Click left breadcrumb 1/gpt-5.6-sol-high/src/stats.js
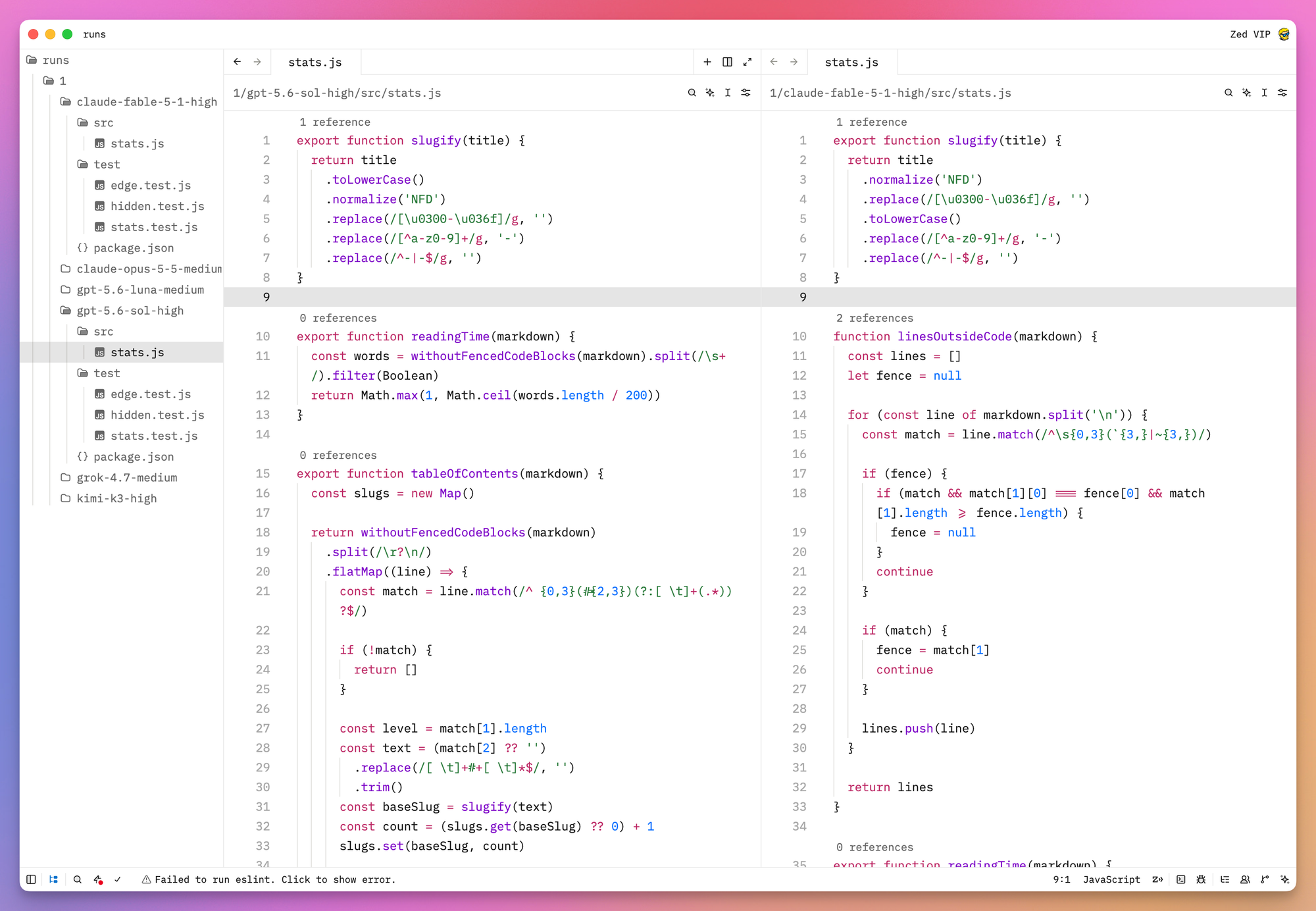The height and width of the screenshot is (911, 1316). 337,93
